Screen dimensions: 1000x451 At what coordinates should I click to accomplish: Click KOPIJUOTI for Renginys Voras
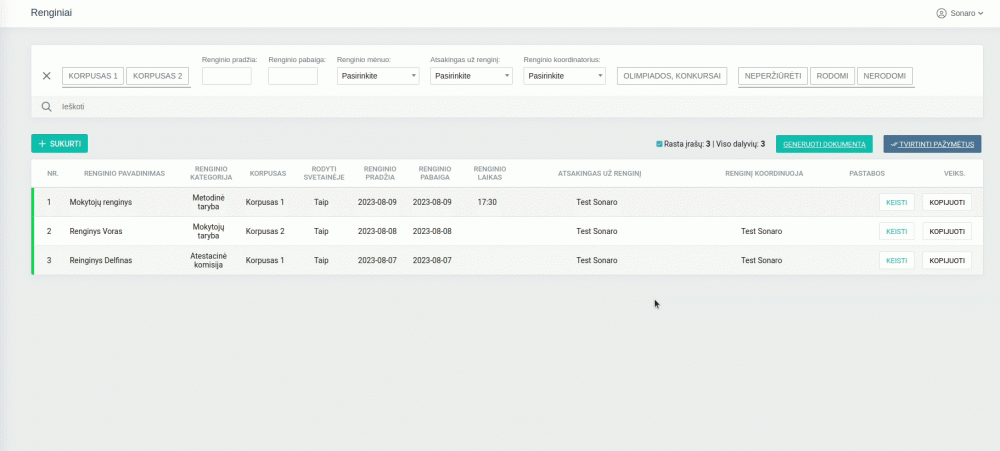click(x=947, y=231)
